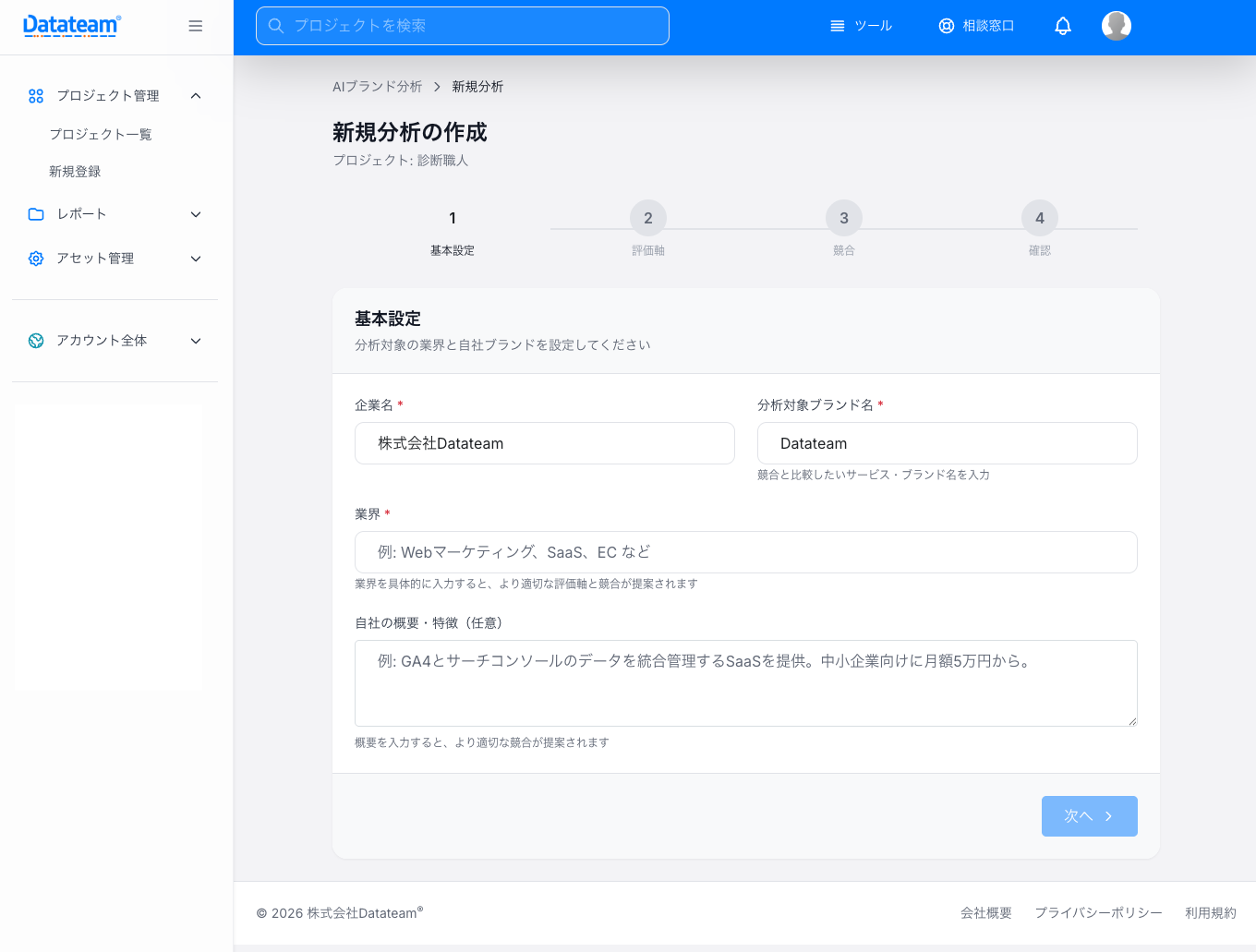Select the プロジェクト管理 grid icon

coord(35,95)
